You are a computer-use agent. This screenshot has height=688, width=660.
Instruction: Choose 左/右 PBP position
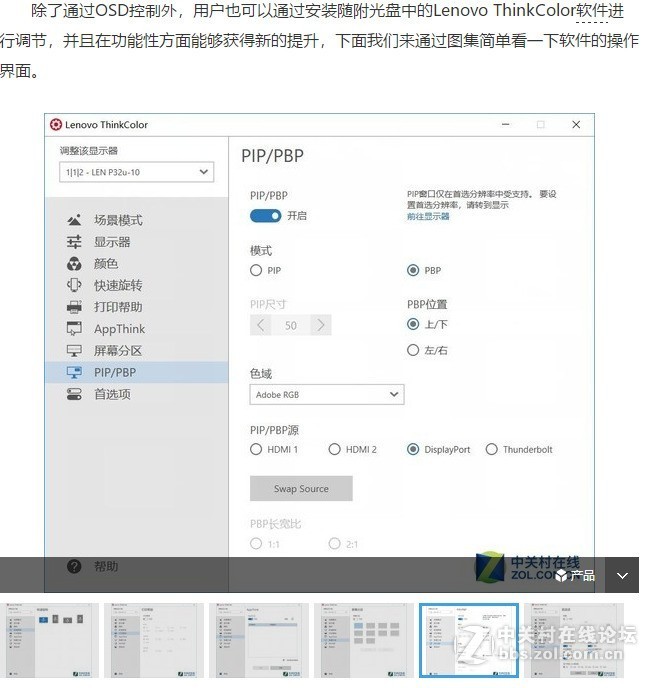[413, 350]
